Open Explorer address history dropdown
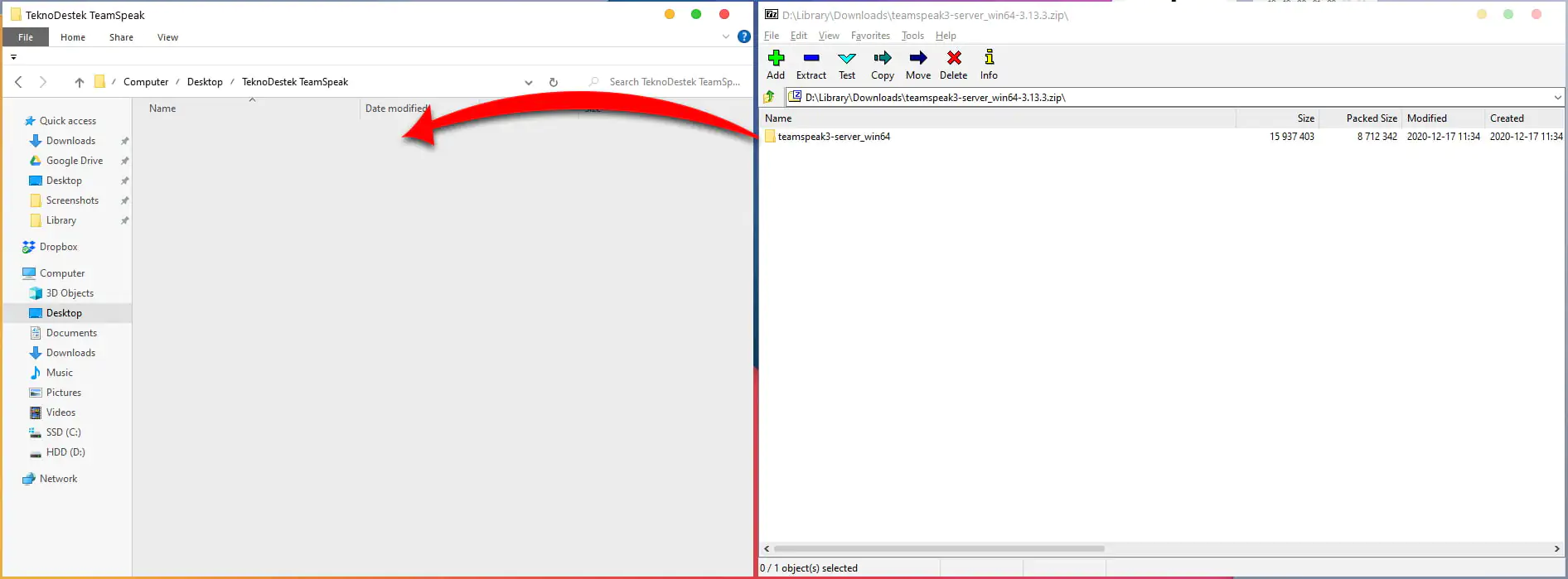Screen dimensions: 1568x579 (529, 82)
